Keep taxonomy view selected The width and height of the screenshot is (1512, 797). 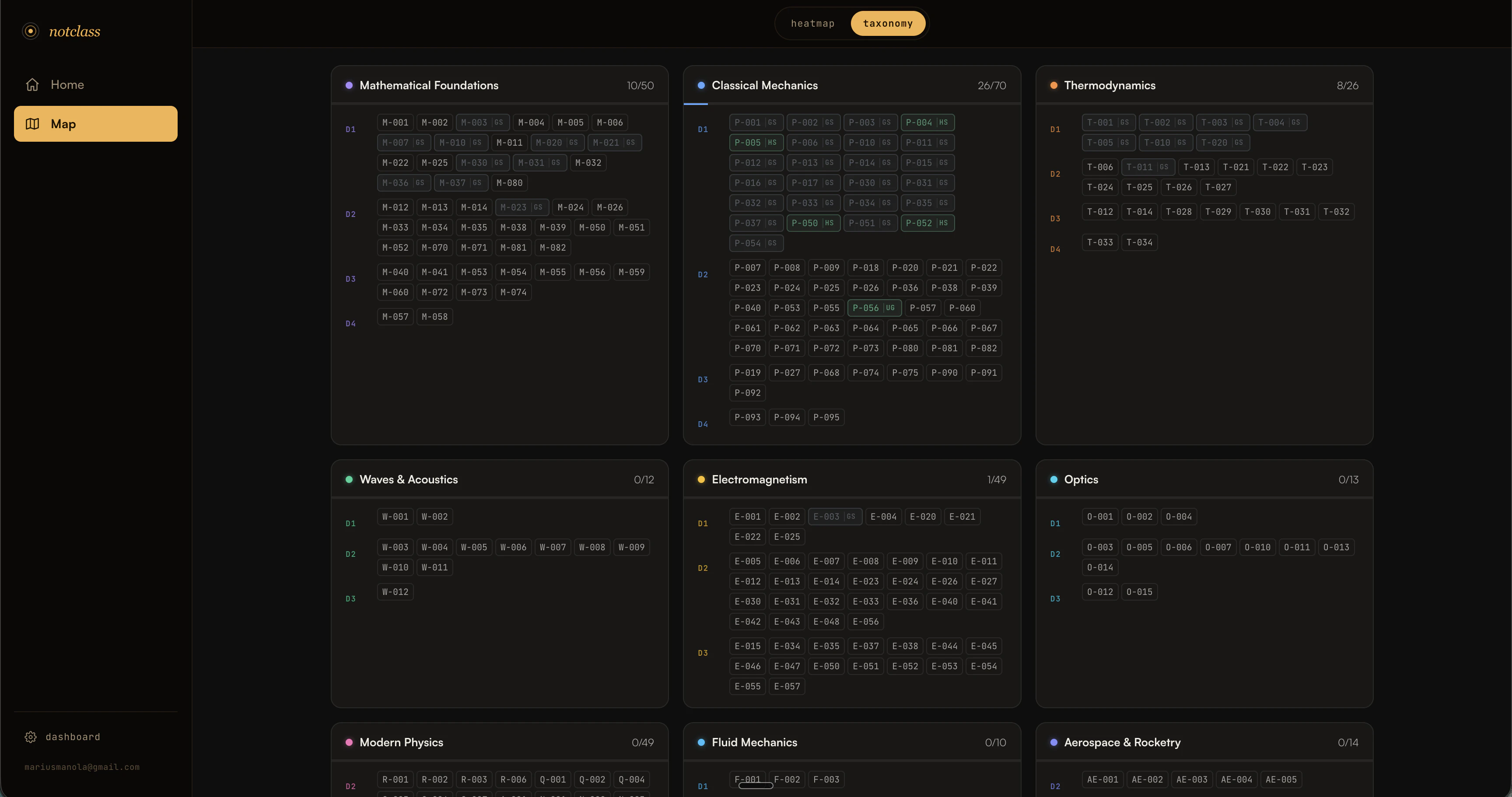pos(888,23)
